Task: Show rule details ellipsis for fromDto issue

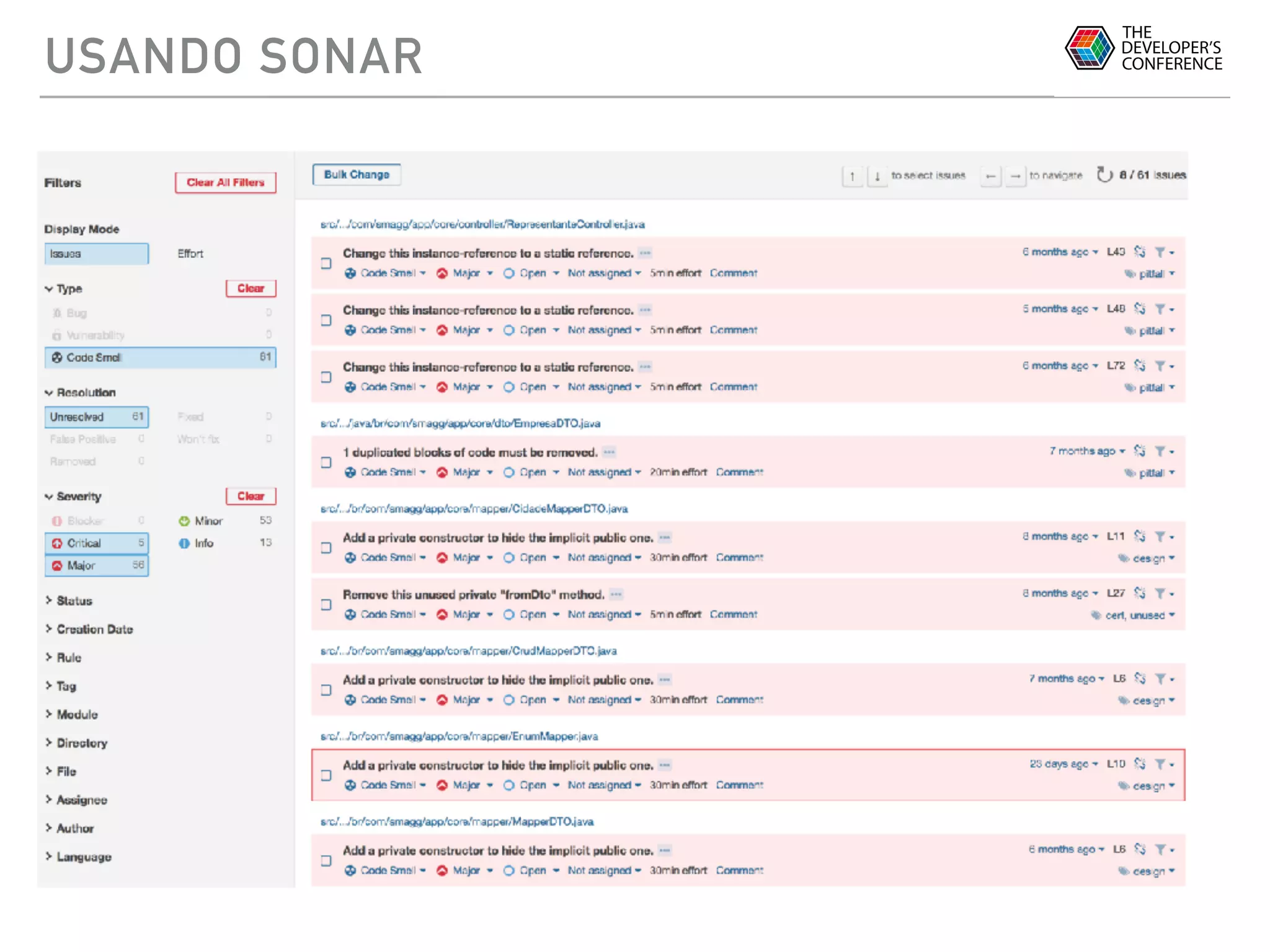Action: (616, 594)
